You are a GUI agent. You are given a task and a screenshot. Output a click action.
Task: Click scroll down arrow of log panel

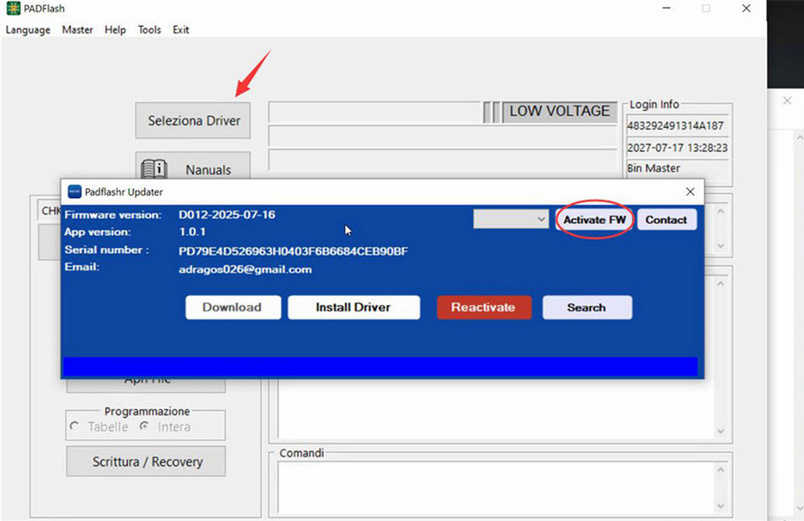click(720, 431)
